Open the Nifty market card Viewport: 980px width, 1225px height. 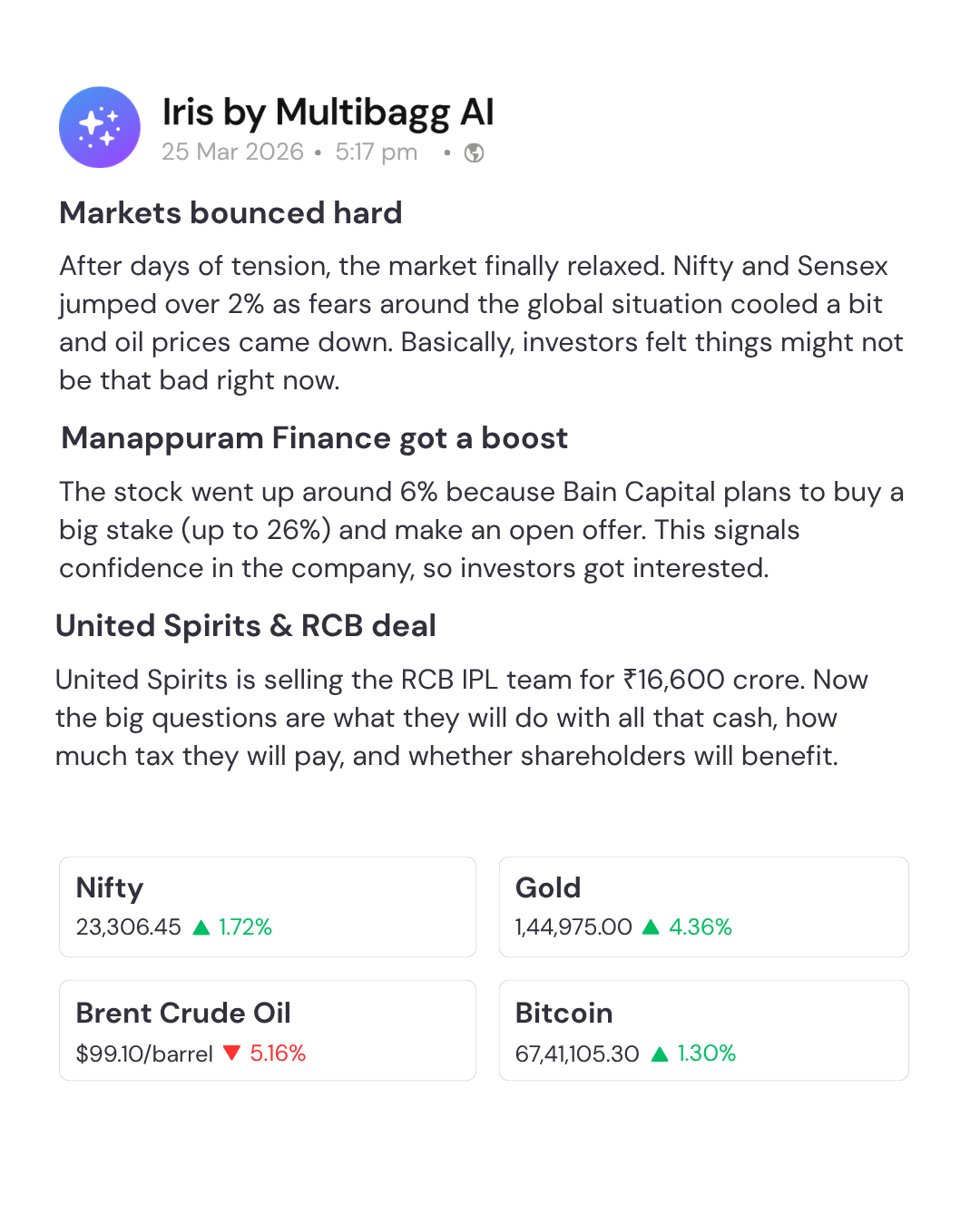(x=268, y=906)
